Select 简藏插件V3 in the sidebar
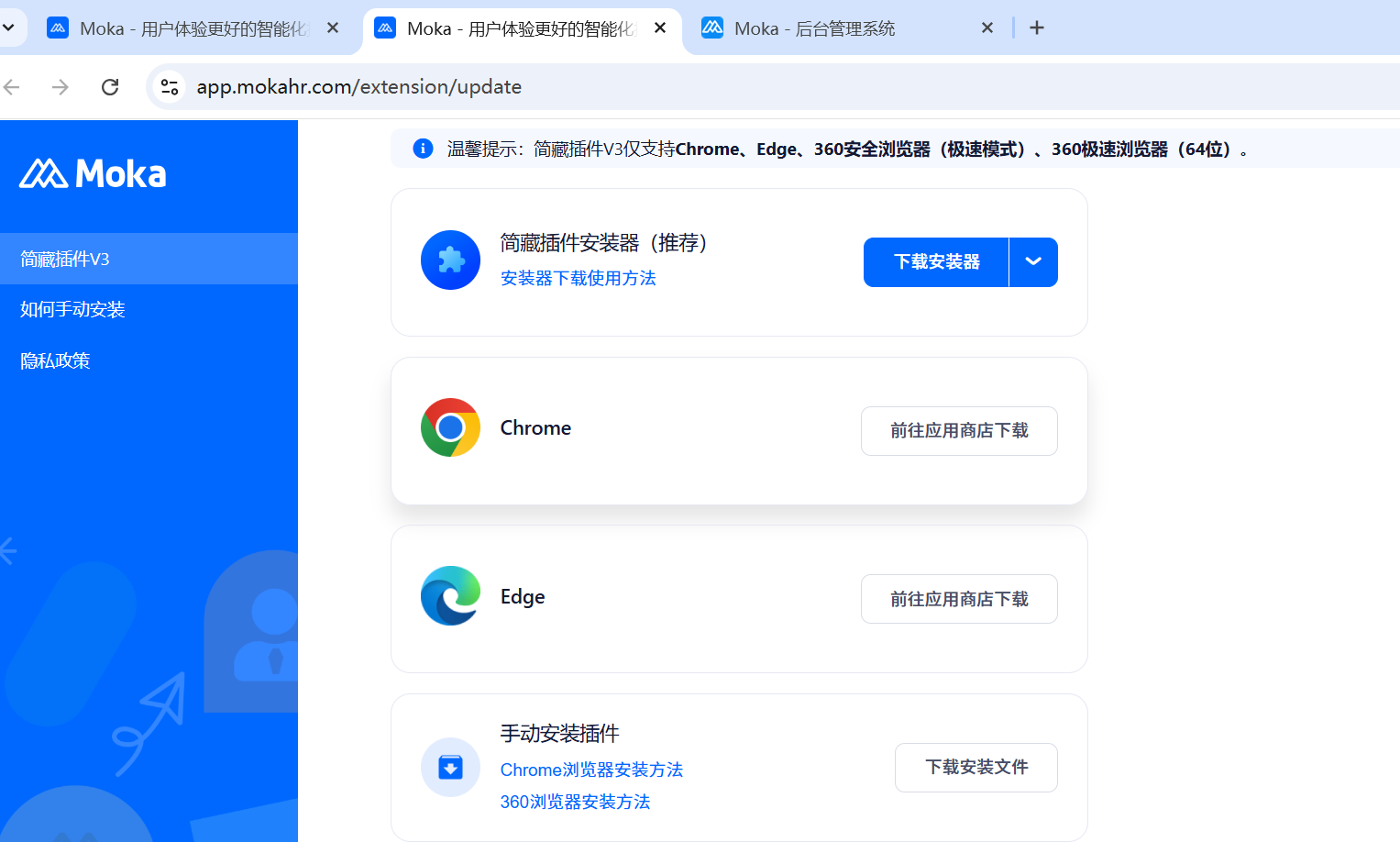This screenshot has width=1400, height=842. click(x=149, y=259)
